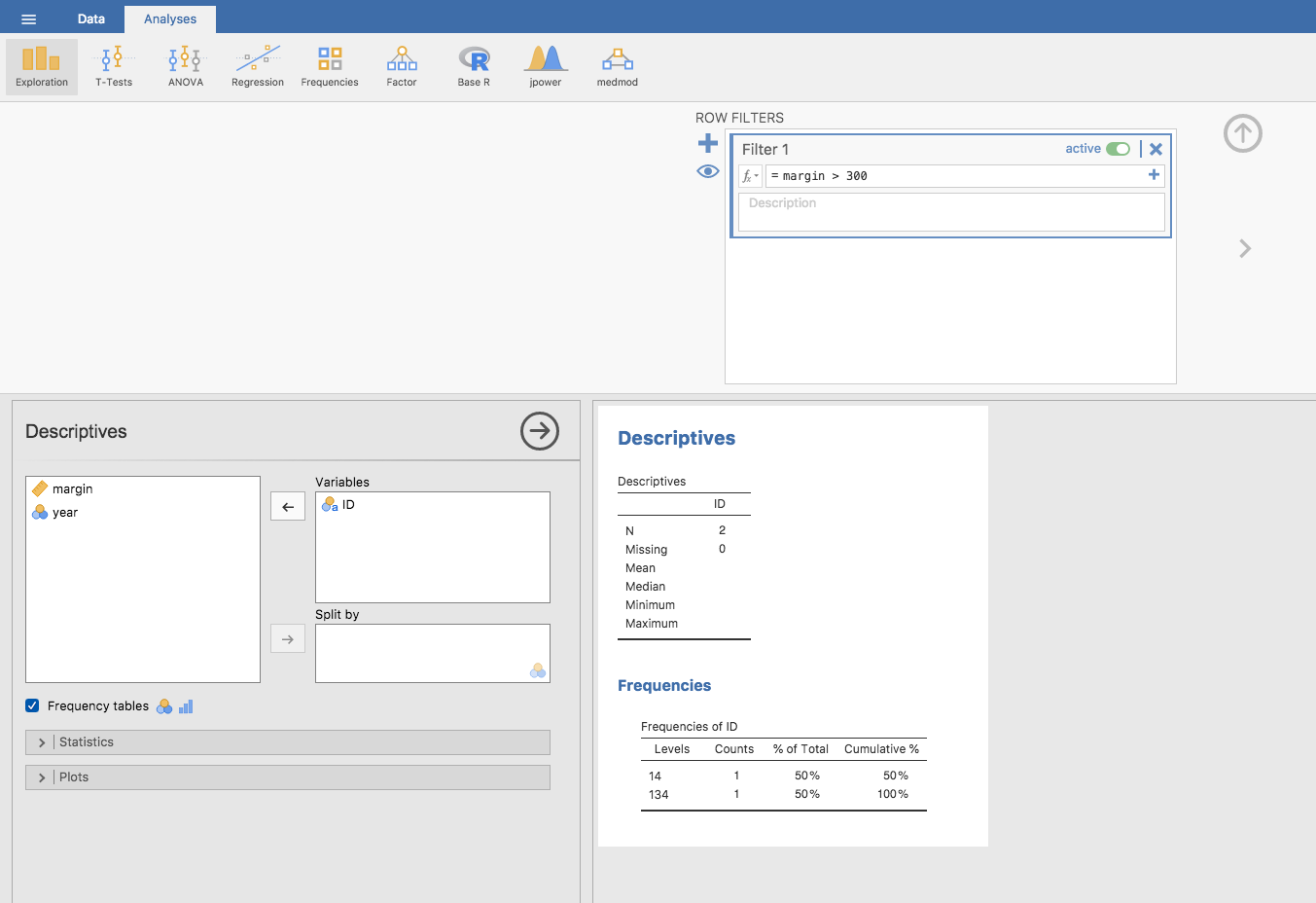Expand the Statistics section
1316x903 pixels.
pos(288,742)
